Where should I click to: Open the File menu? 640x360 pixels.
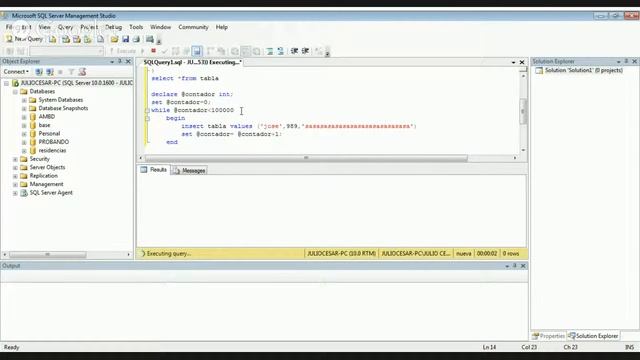coord(9,27)
